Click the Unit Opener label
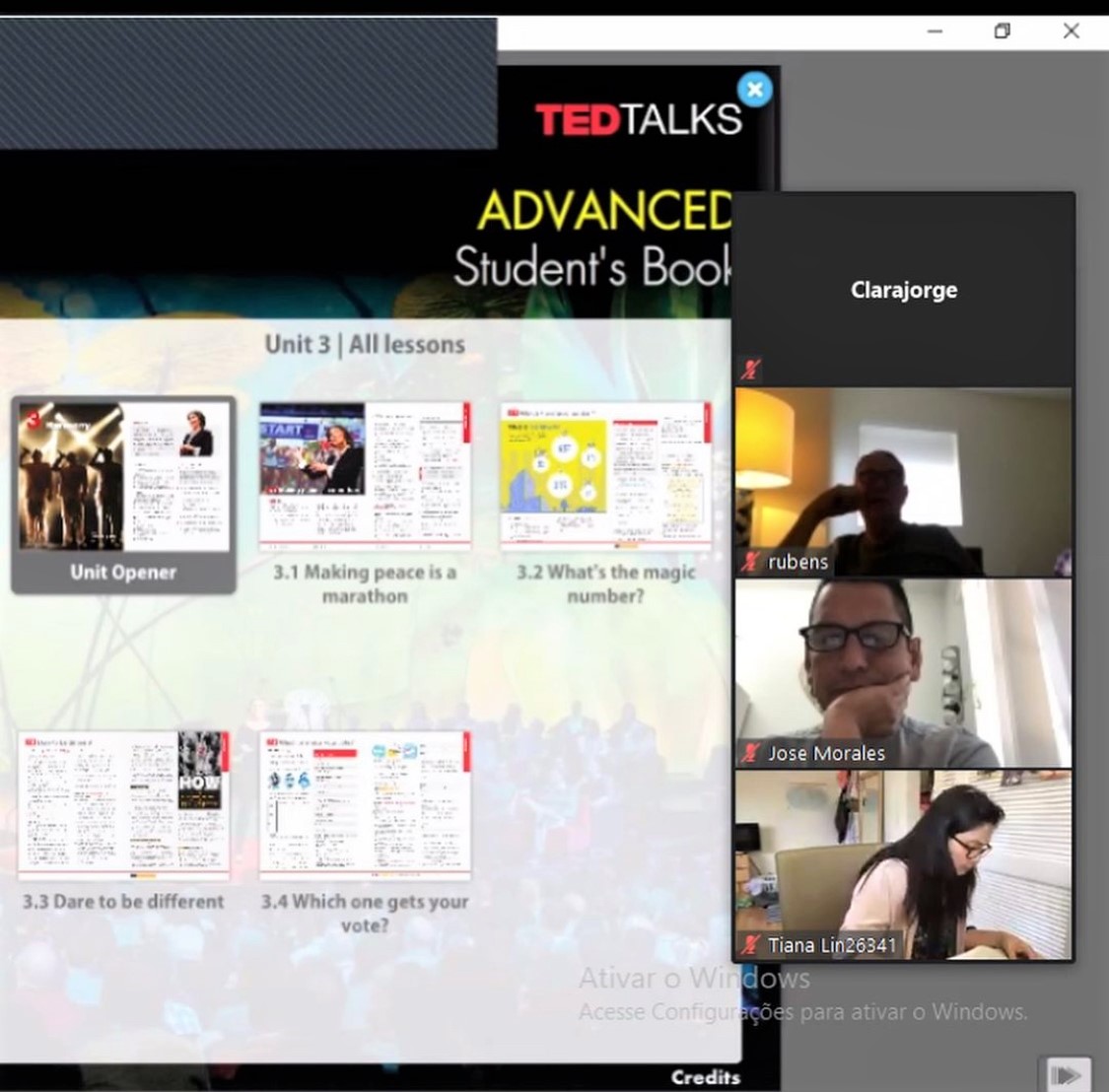Screen dimensions: 1109x1092 point(123,573)
